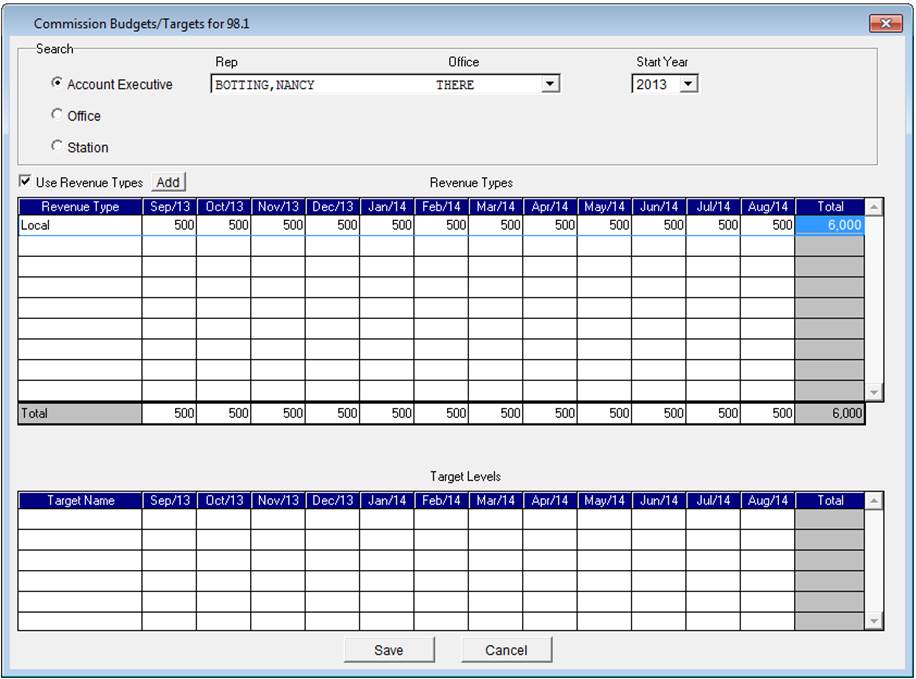Close the Commission Budgets/Targets window

pyautogui.click(x=885, y=23)
